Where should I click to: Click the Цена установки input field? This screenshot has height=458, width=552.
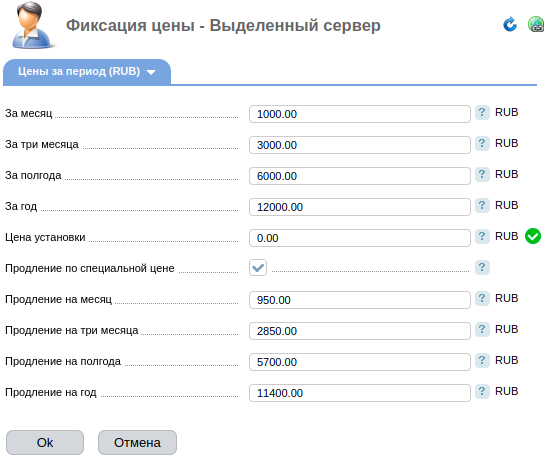point(360,238)
